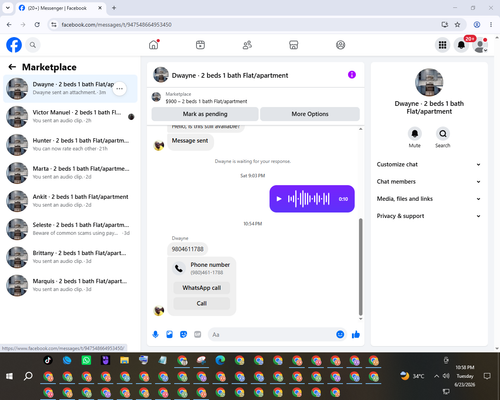Go to Facebook home via the logo
Image resolution: width=500 pixels, height=400 pixels.
pos(14,45)
